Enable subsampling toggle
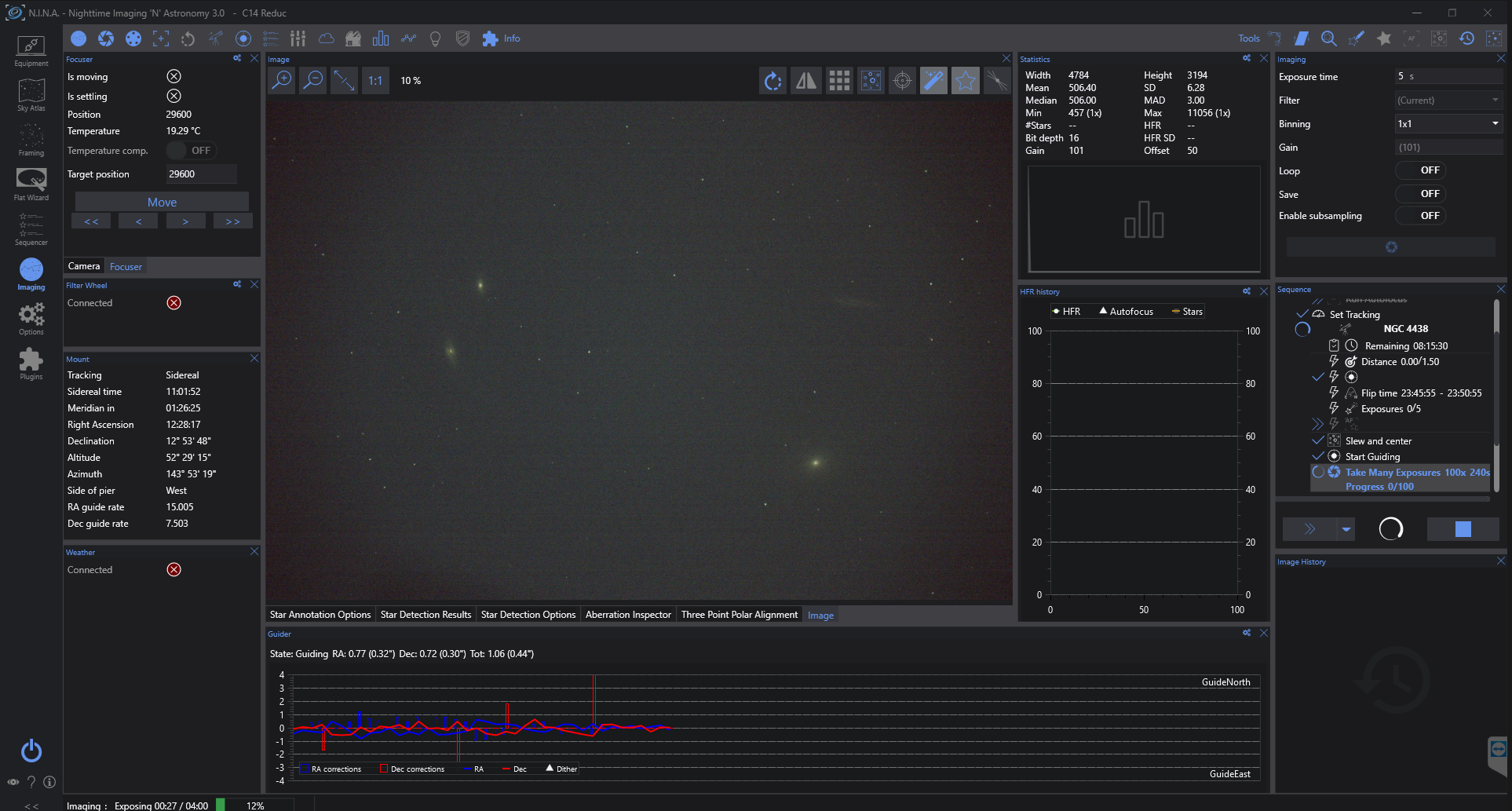Viewport: 1512px width, 811px height. point(1420,216)
